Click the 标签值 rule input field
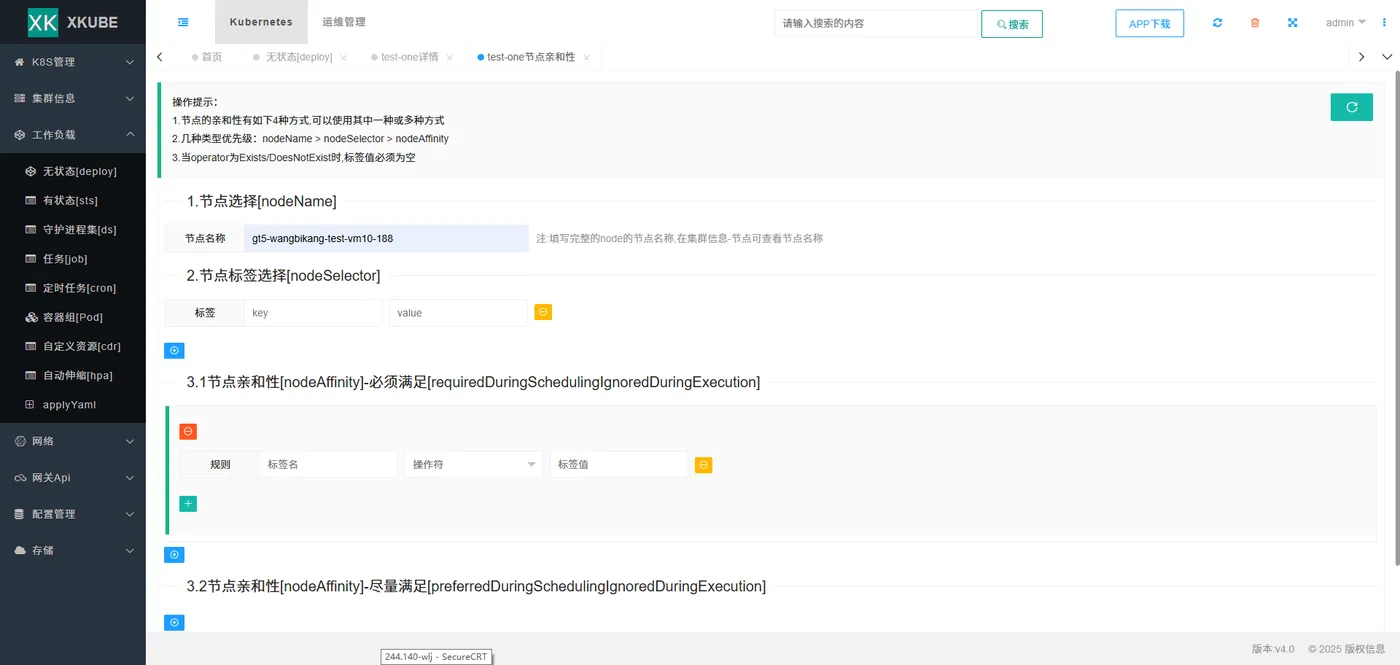Viewport: 1400px width, 665px height. tap(619, 464)
